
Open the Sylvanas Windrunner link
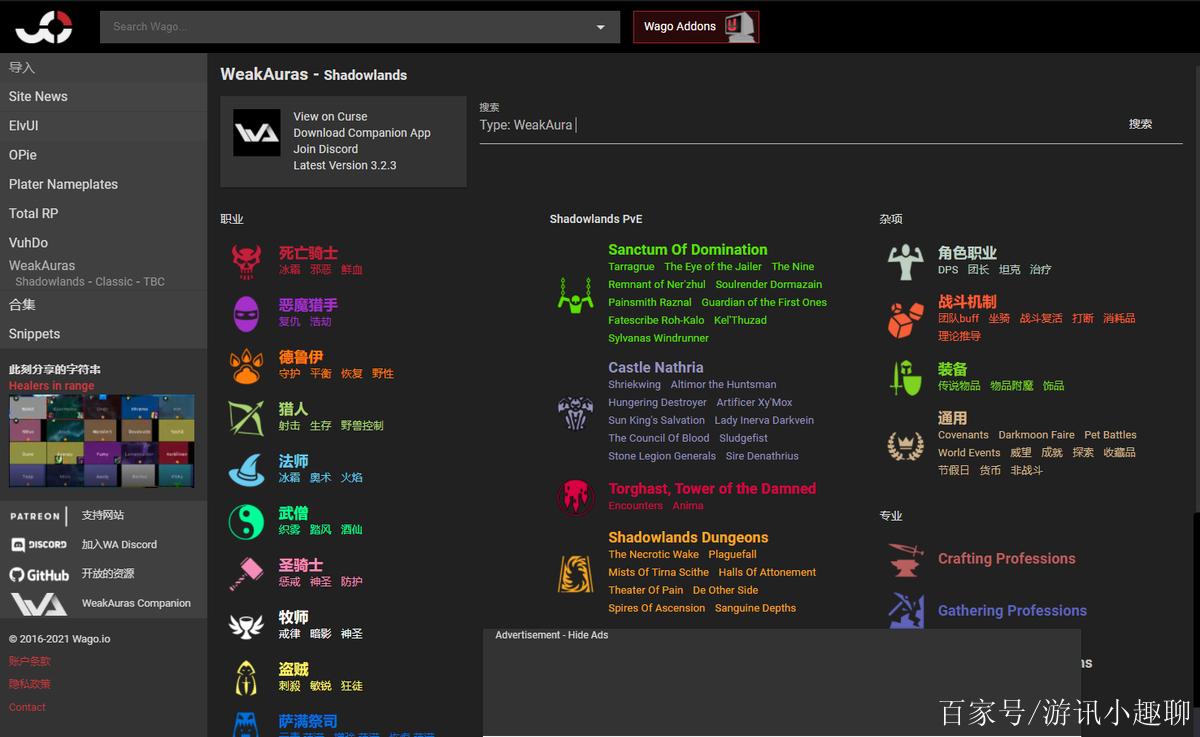click(x=658, y=338)
